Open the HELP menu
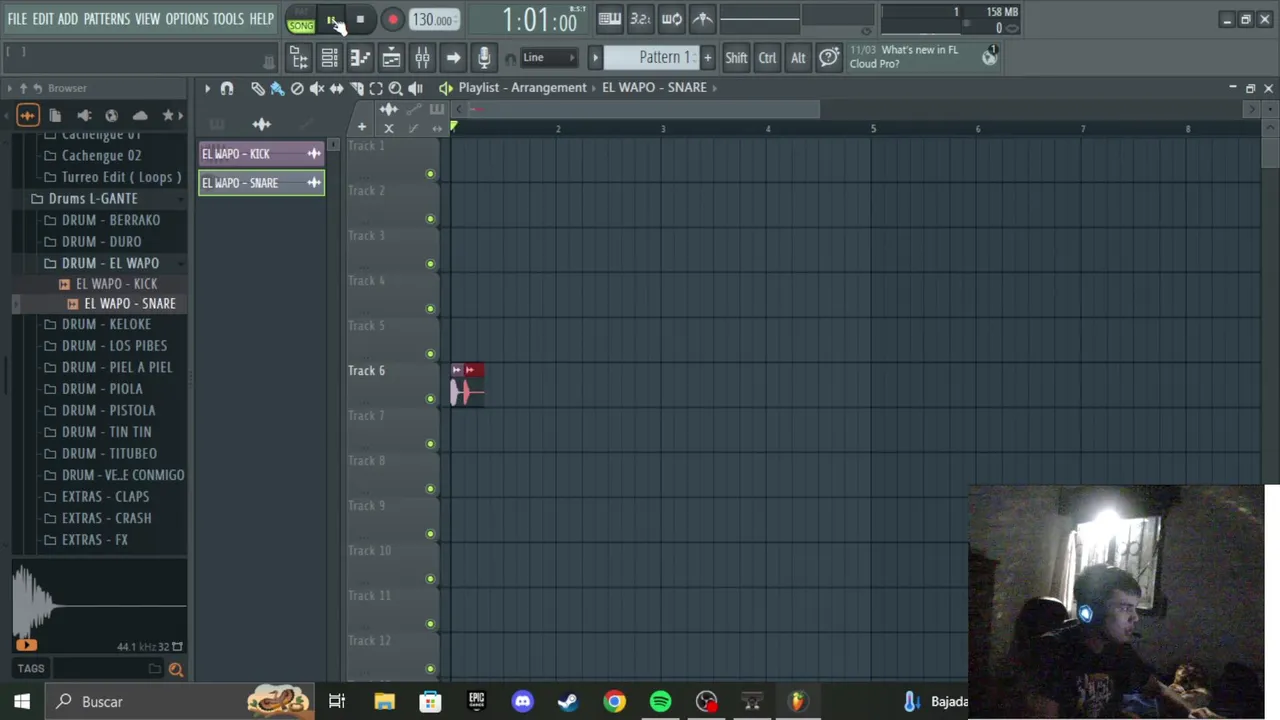Screen dimensions: 1280x720 (261, 19)
